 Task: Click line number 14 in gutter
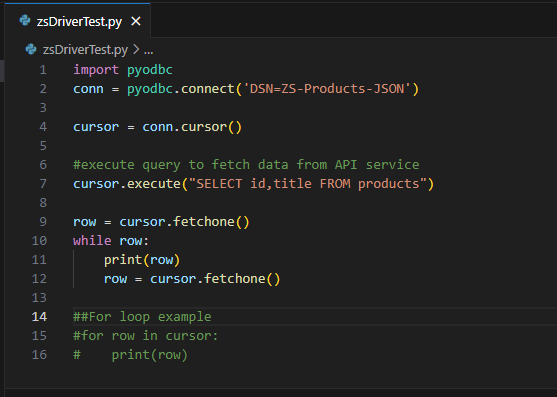point(39,317)
